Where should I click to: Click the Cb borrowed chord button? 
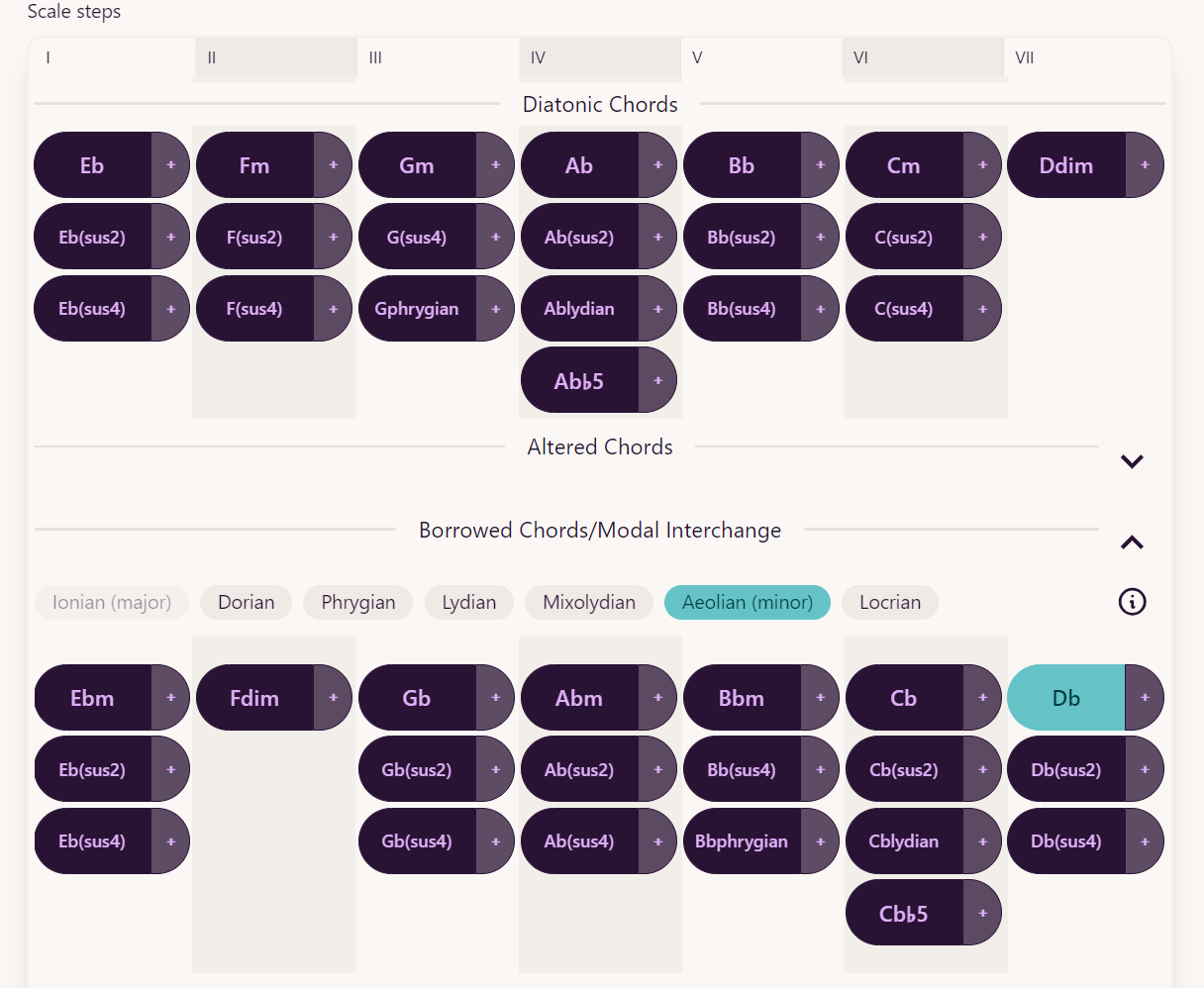(x=905, y=698)
